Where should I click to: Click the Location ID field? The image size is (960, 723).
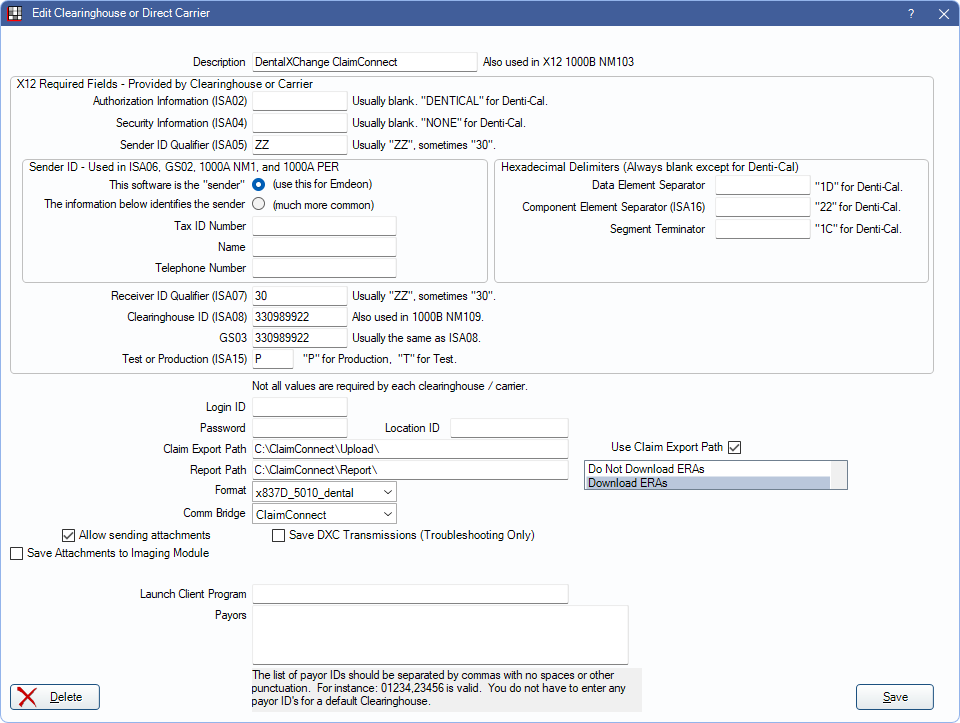tap(509, 428)
